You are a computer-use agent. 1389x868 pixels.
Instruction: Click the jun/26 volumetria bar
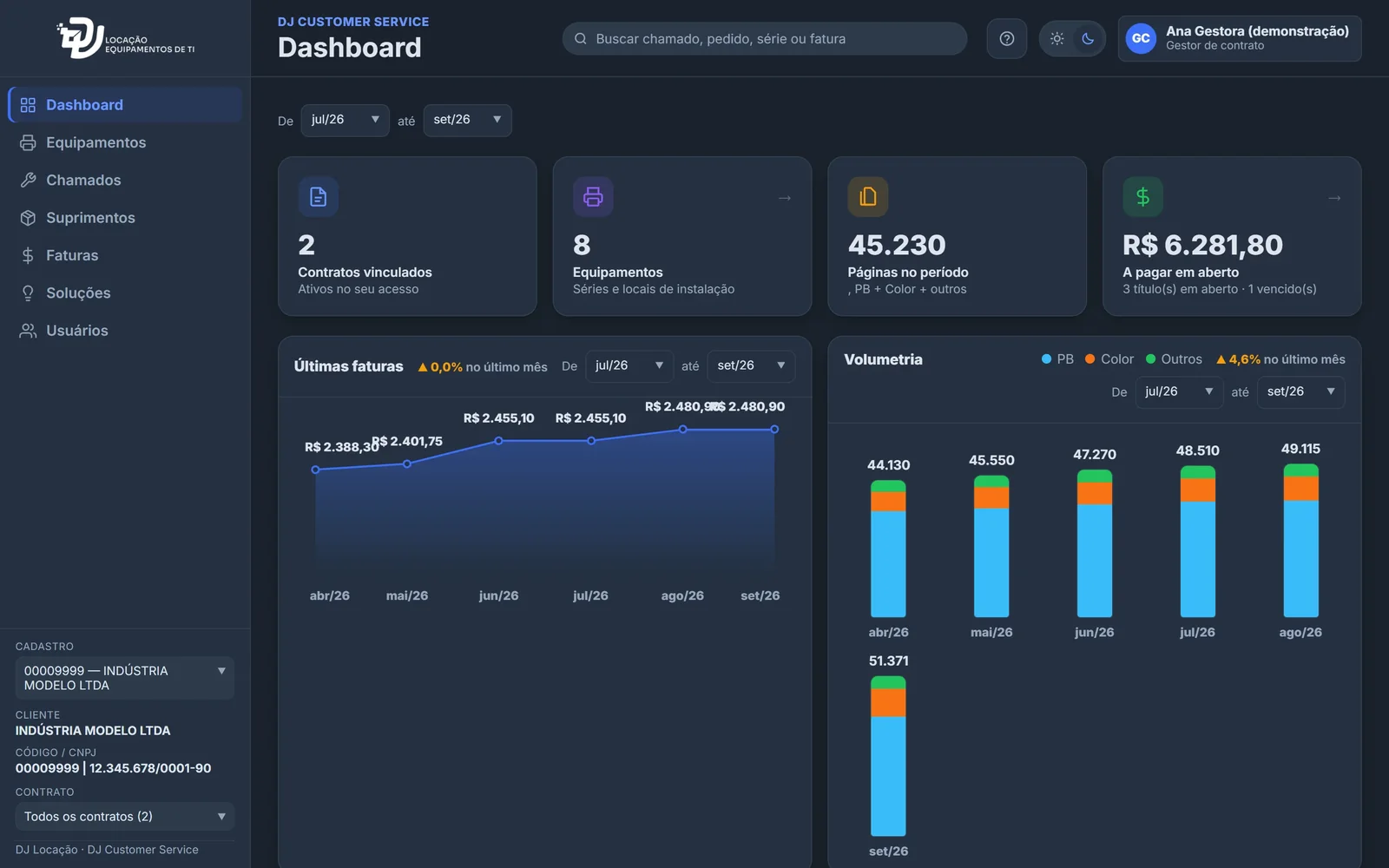pyautogui.click(x=1094, y=543)
